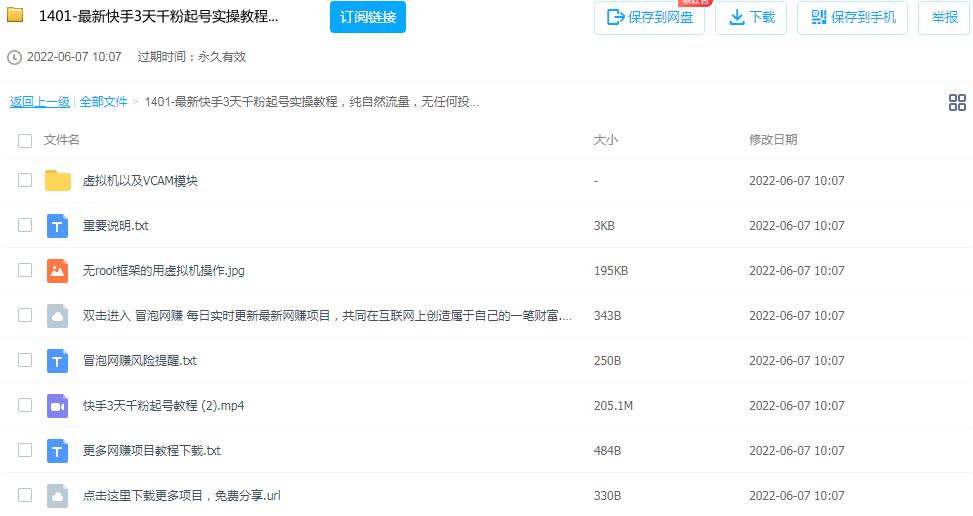The width and height of the screenshot is (973, 516).
Task: Check the box for 双击进入 冒泡网赚 row
Action: (25, 315)
